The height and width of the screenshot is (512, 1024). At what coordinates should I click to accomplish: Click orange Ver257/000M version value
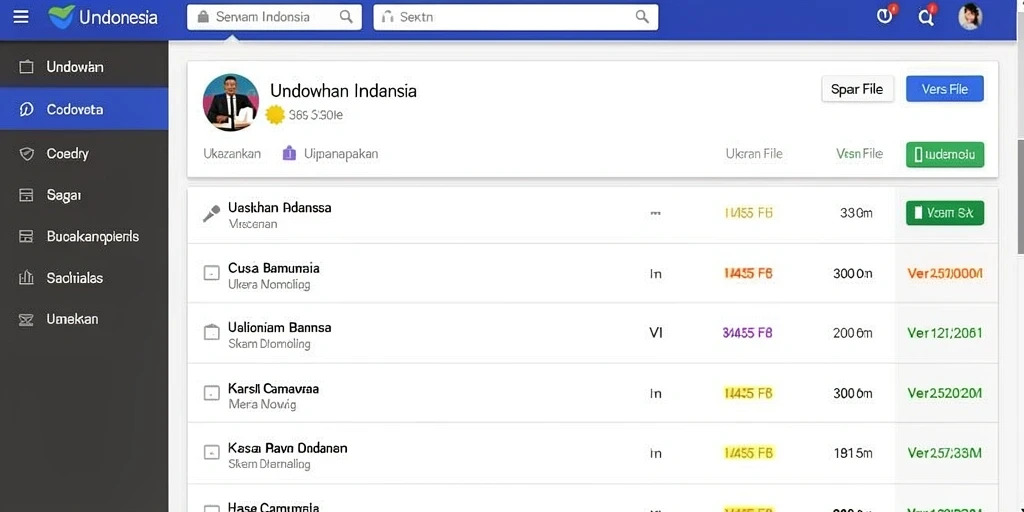(x=944, y=274)
